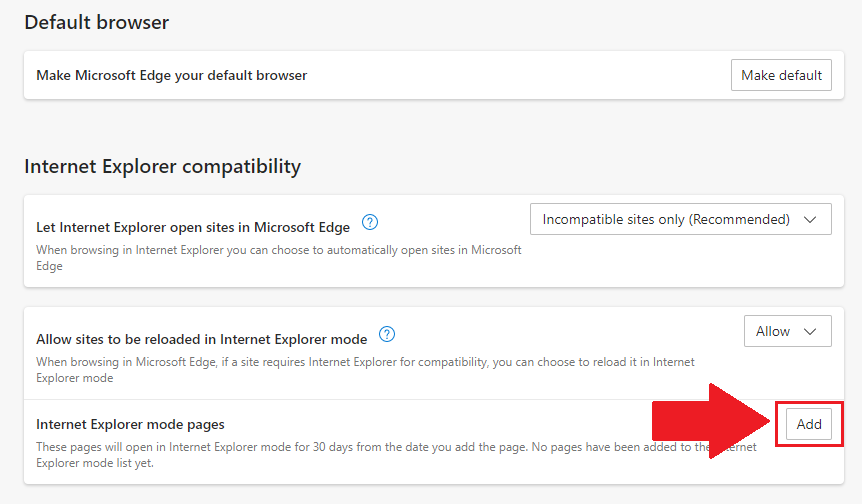Expand the Allow dropdown for IE mode
862x504 pixels.
click(787, 331)
